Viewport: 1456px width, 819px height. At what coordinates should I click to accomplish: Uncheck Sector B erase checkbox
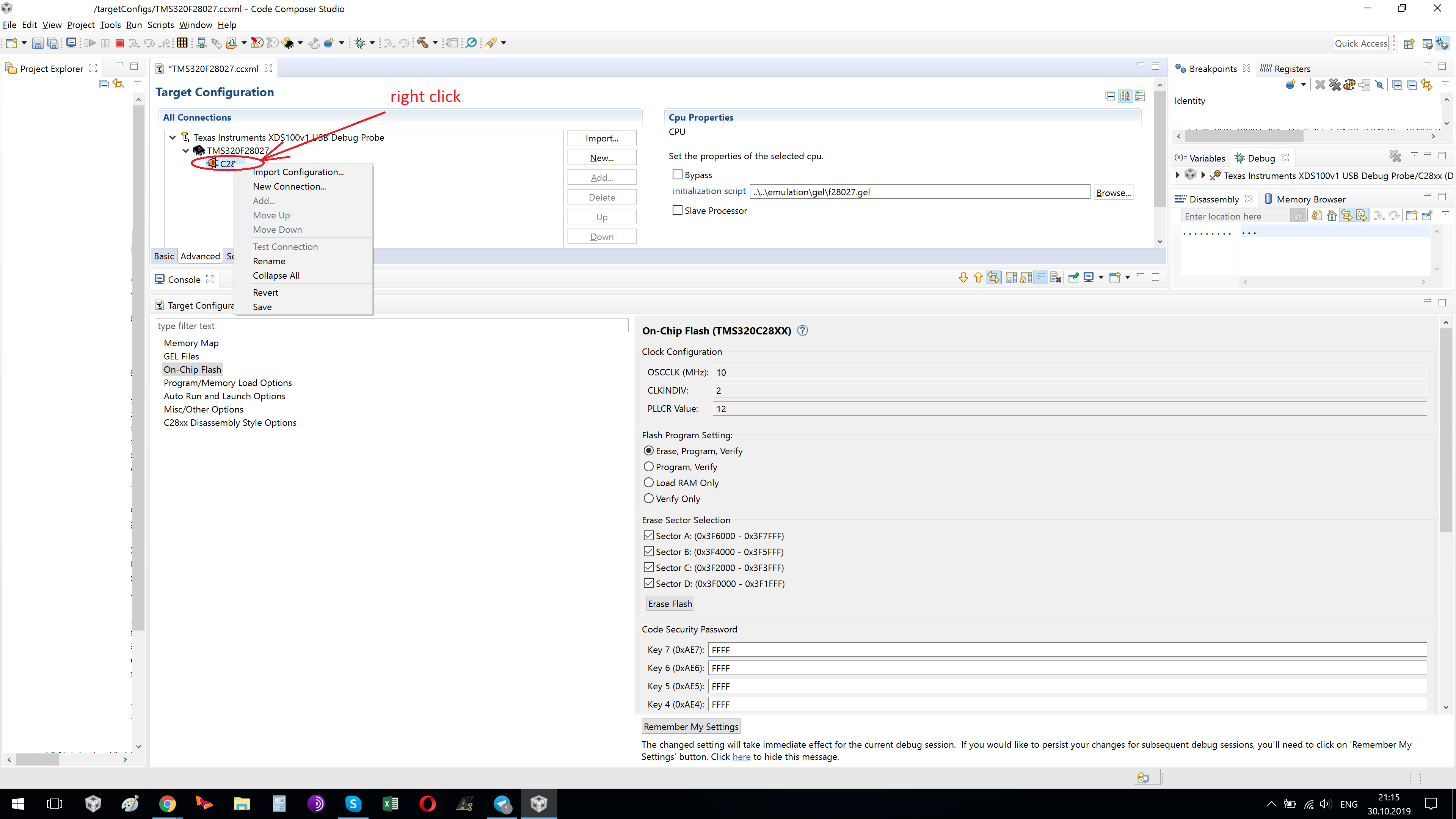[649, 551]
